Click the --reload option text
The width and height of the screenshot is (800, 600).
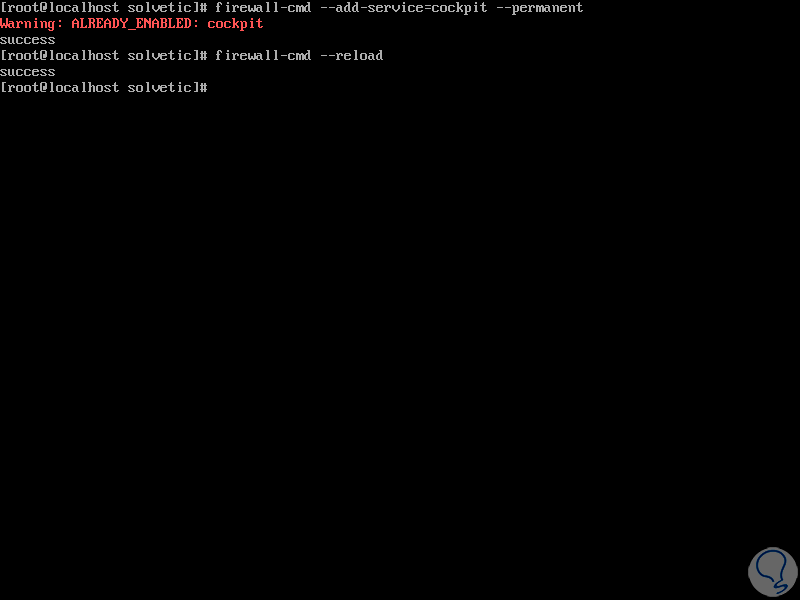352,56
